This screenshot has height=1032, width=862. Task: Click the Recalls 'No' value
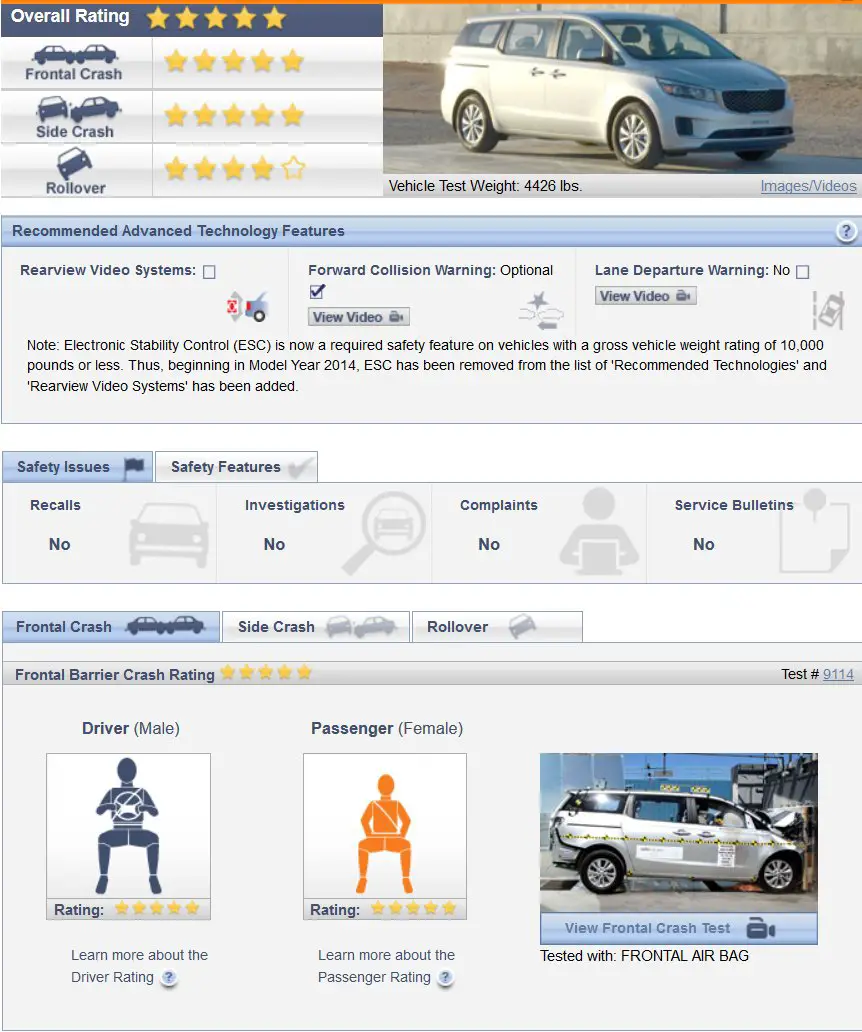coord(59,544)
